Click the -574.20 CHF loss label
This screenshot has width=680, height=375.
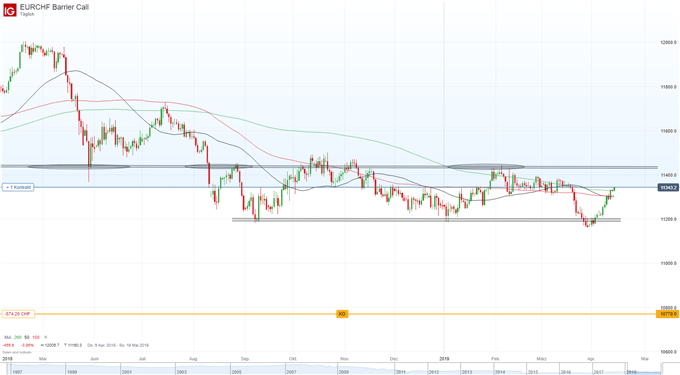click(x=18, y=314)
